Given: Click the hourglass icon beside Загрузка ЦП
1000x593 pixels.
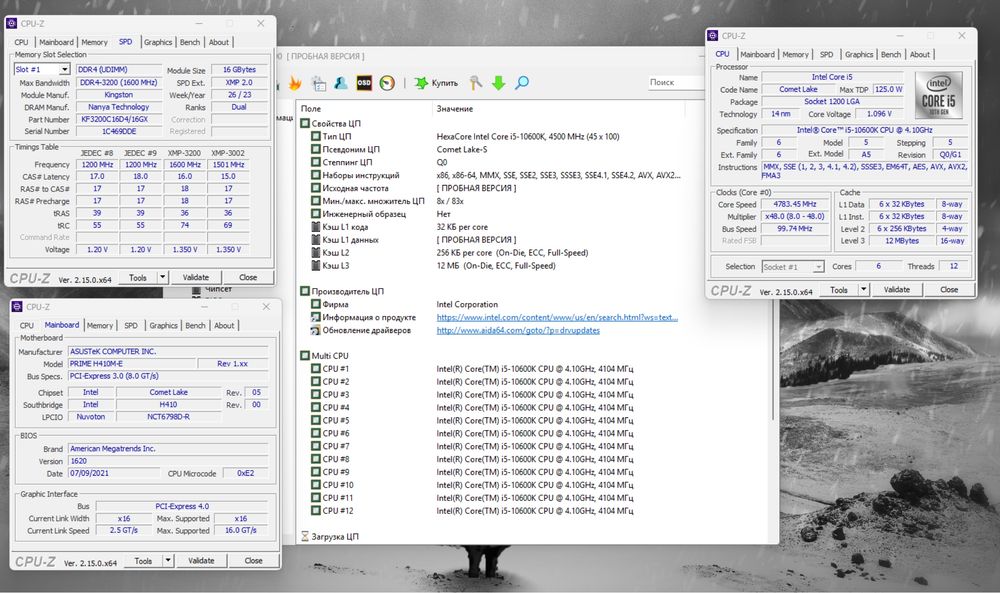Looking at the screenshot, I should tap(305, 536).
